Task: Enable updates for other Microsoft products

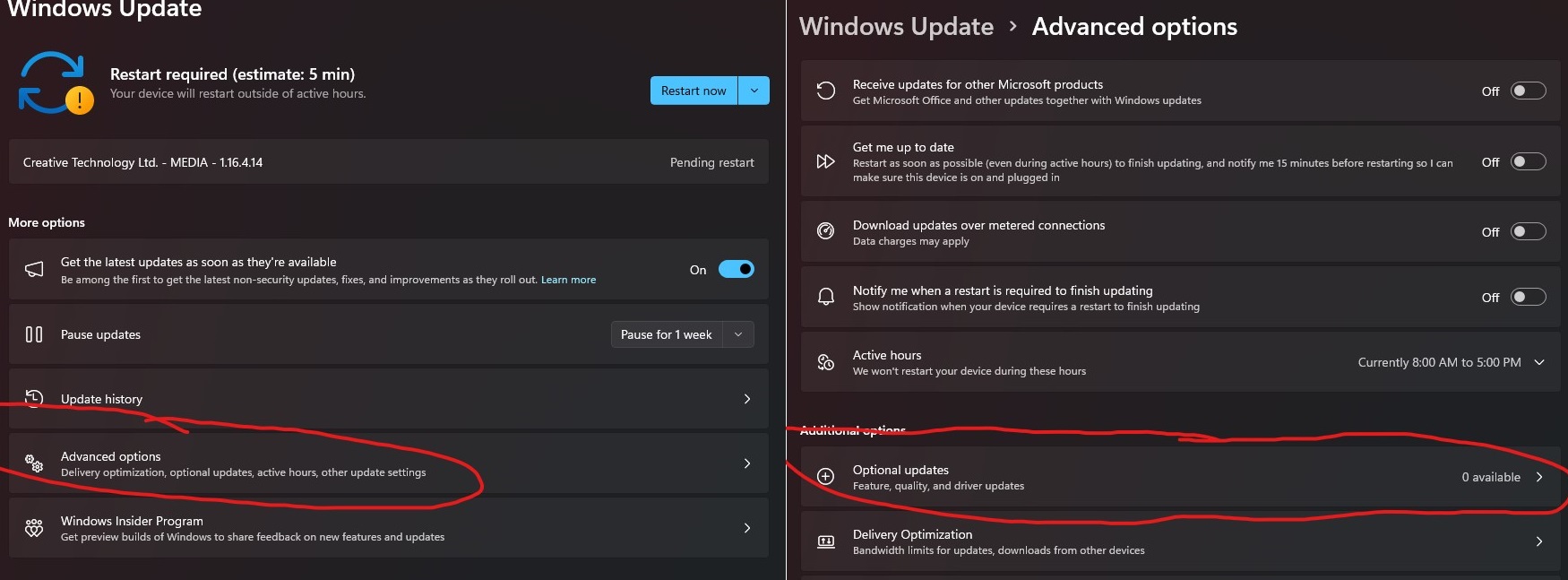Action: [1528, 91]
